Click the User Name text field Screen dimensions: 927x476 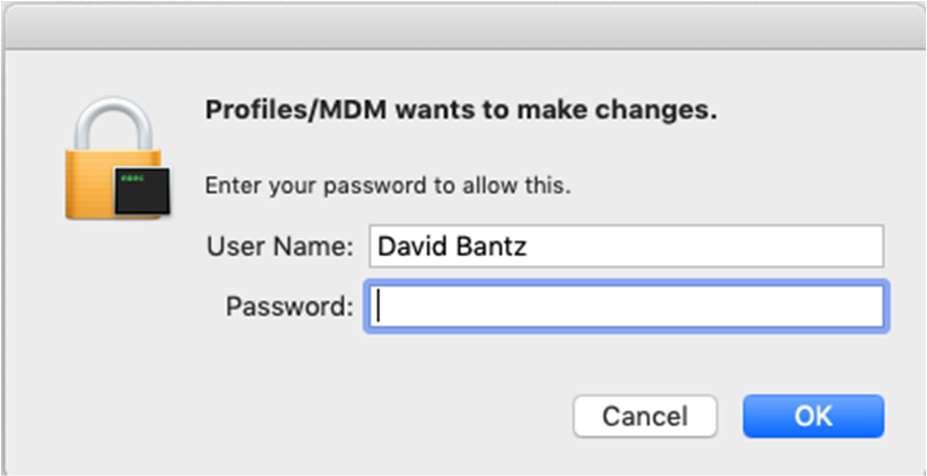(x=625, y=246)
